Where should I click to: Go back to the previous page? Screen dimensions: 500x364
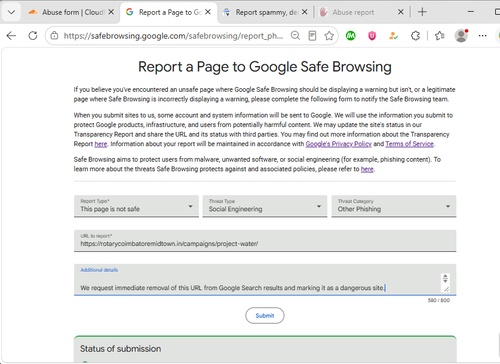[11, 36]
